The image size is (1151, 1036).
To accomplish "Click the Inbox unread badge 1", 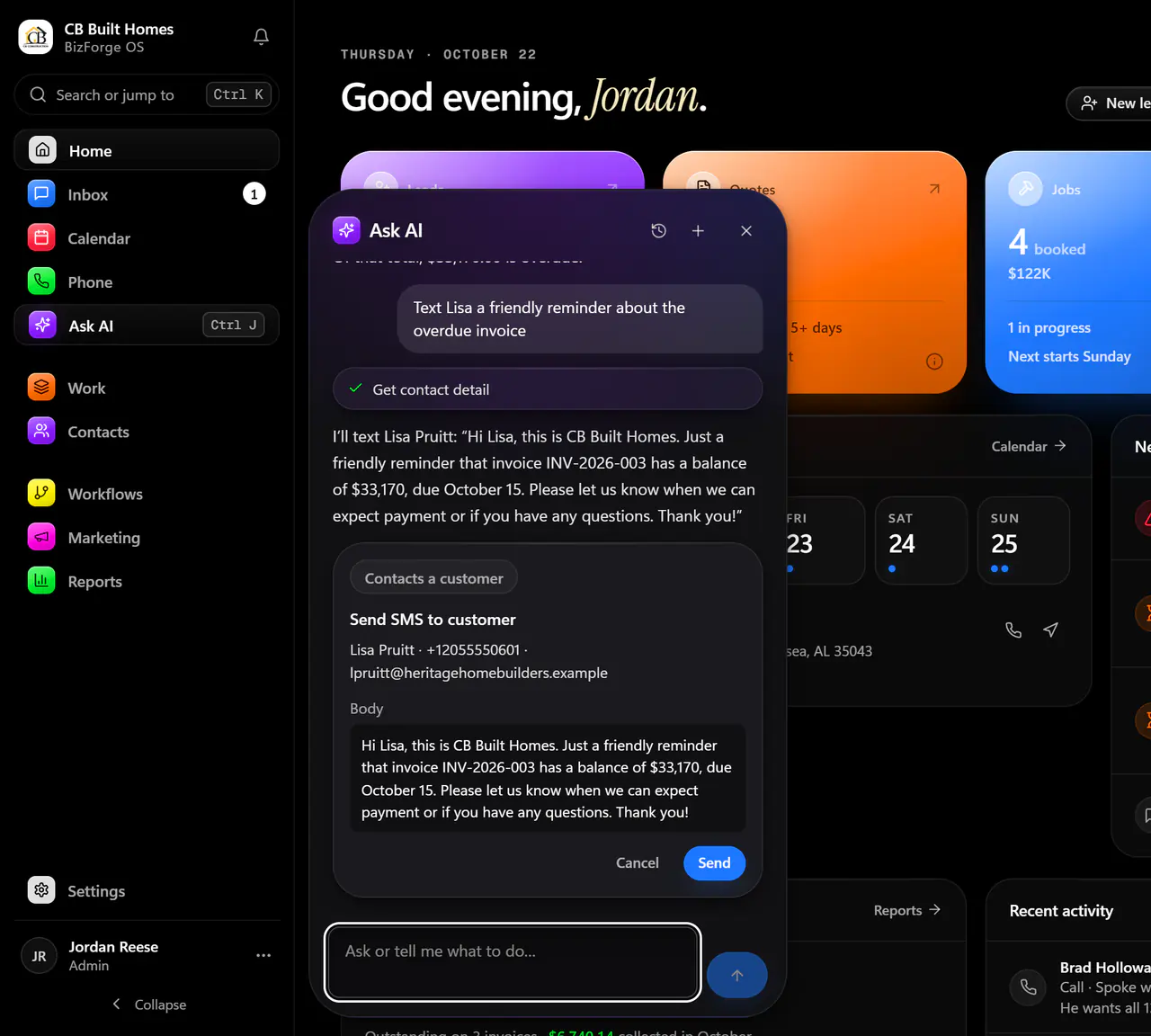I will (x=254, y=194).
